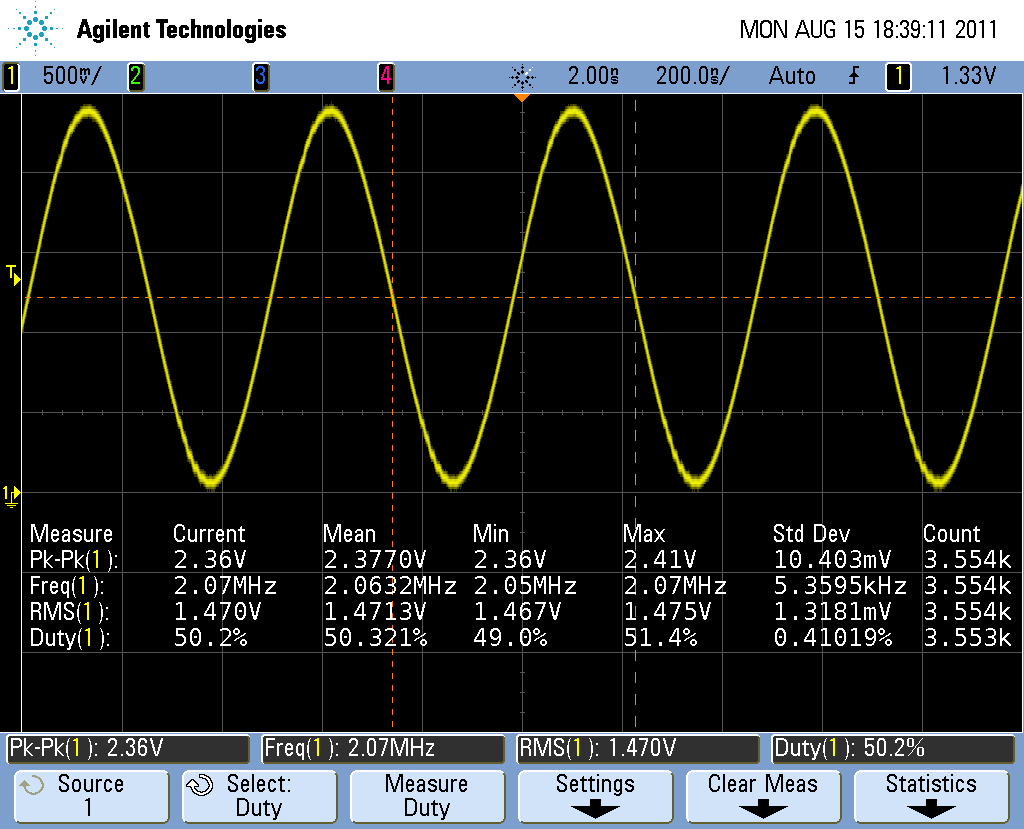Click the Pk-Pk(1) row label
Viewport: 1024px width, 829px height.
[x=74, y=560]
